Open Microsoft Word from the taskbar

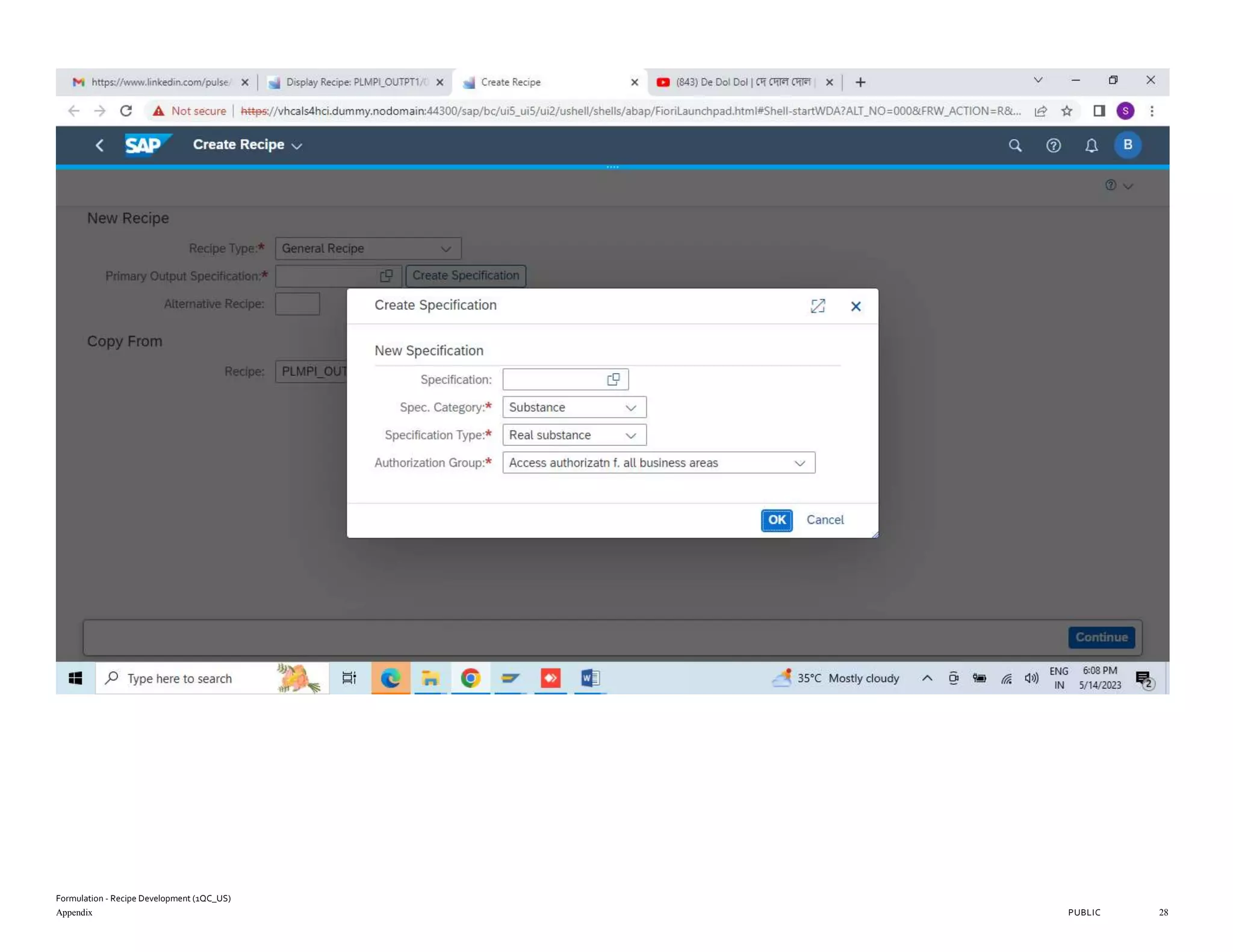pyautogui.click(x=589, y=678)
